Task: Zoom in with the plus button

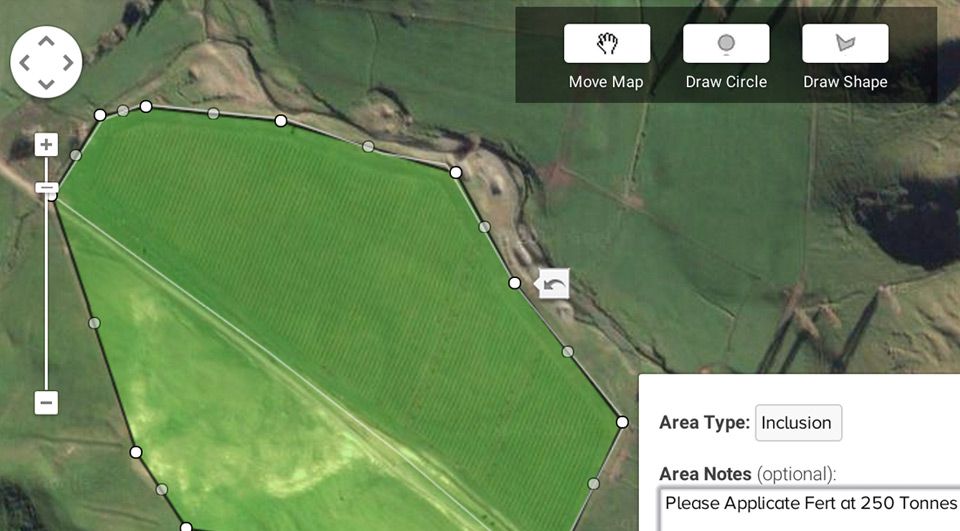Action: point(46,145)
